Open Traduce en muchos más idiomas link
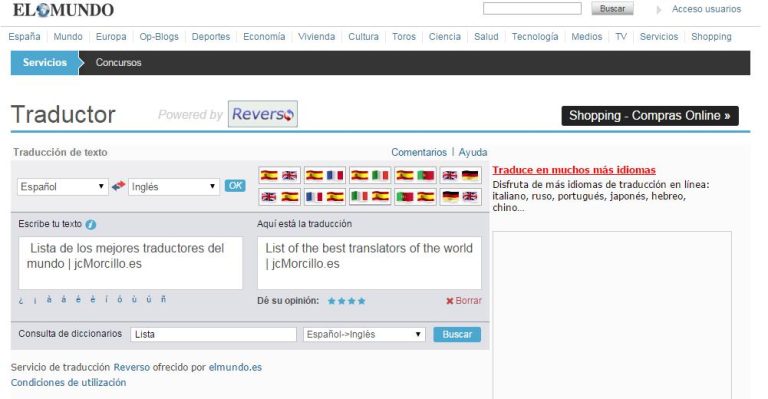The image size is (768, 399). point(574,170)
